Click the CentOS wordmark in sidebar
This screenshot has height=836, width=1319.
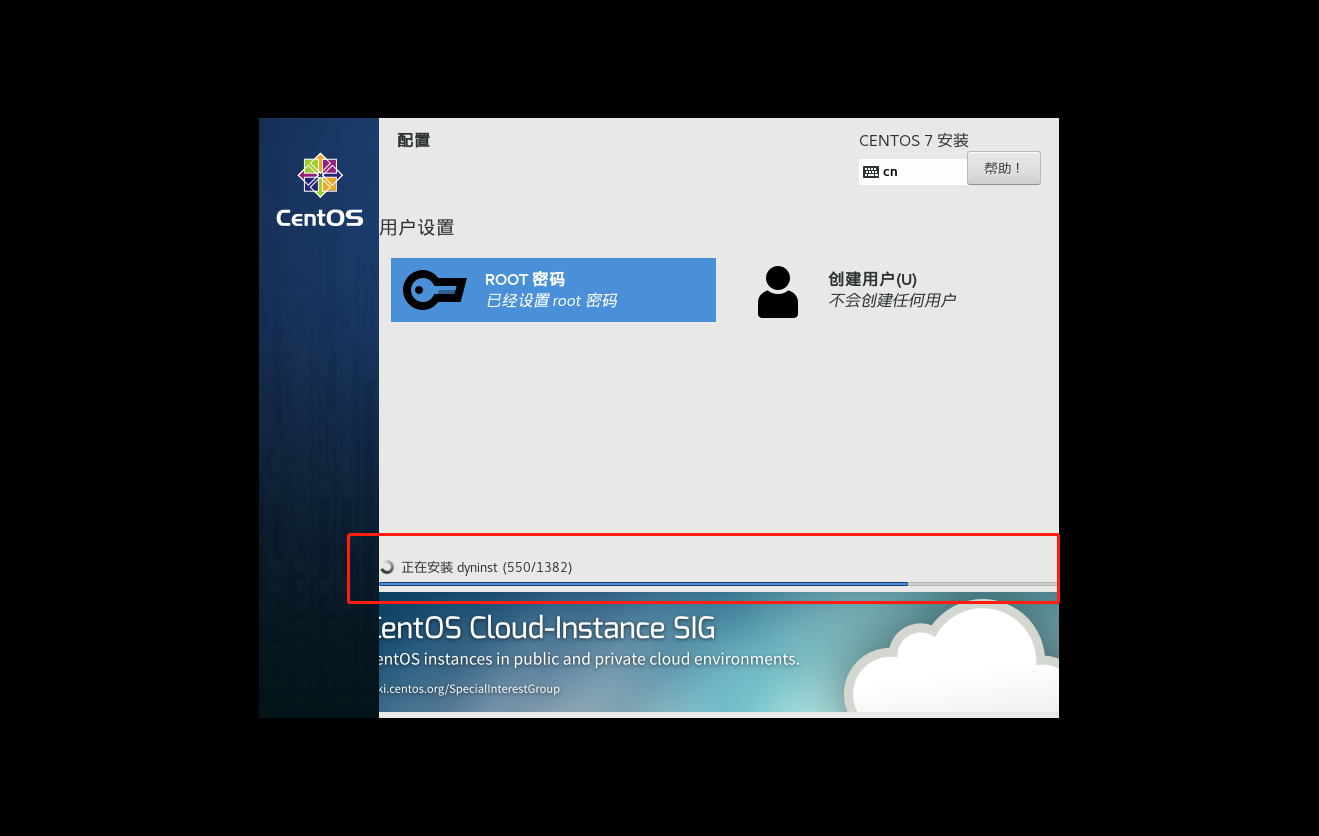320,218
